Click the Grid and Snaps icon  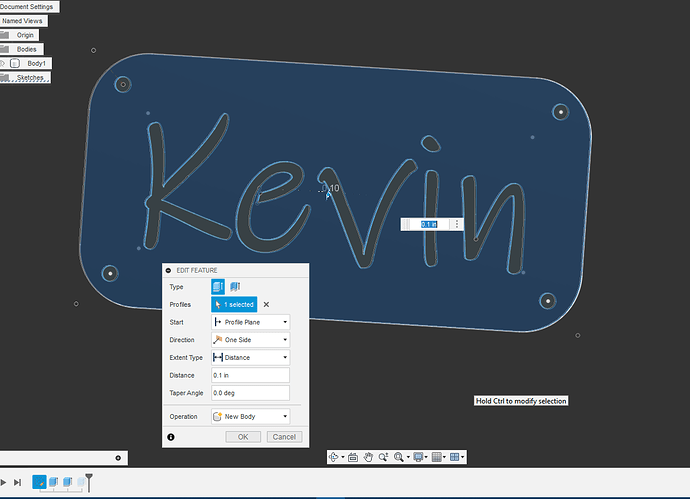click(x=437, y=457)
